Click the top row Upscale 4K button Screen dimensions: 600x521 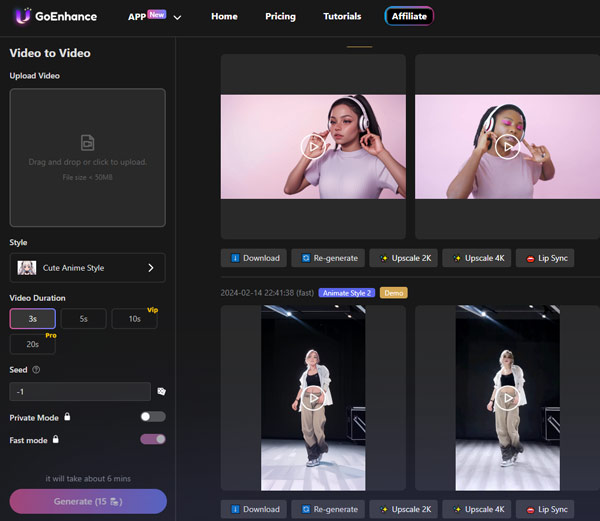coord(476,258)
